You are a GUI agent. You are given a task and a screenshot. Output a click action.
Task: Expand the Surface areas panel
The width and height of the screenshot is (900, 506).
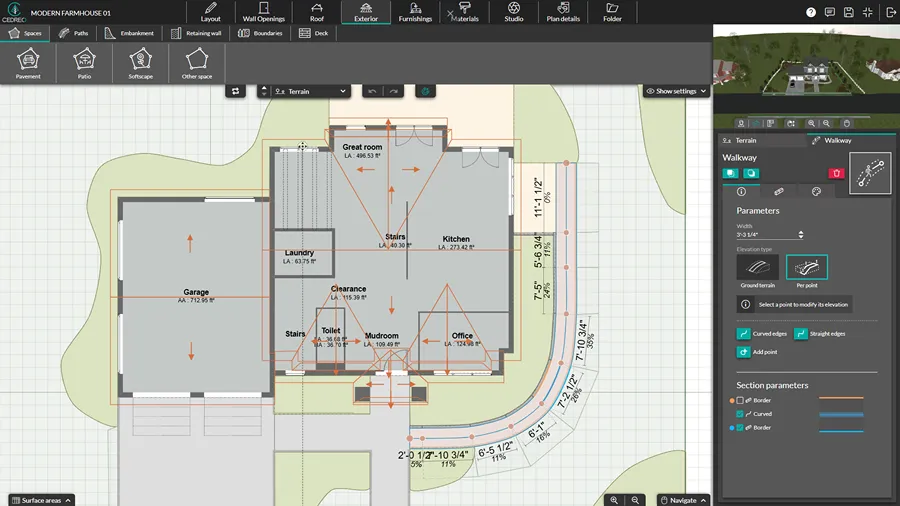(x=41, y=500)
